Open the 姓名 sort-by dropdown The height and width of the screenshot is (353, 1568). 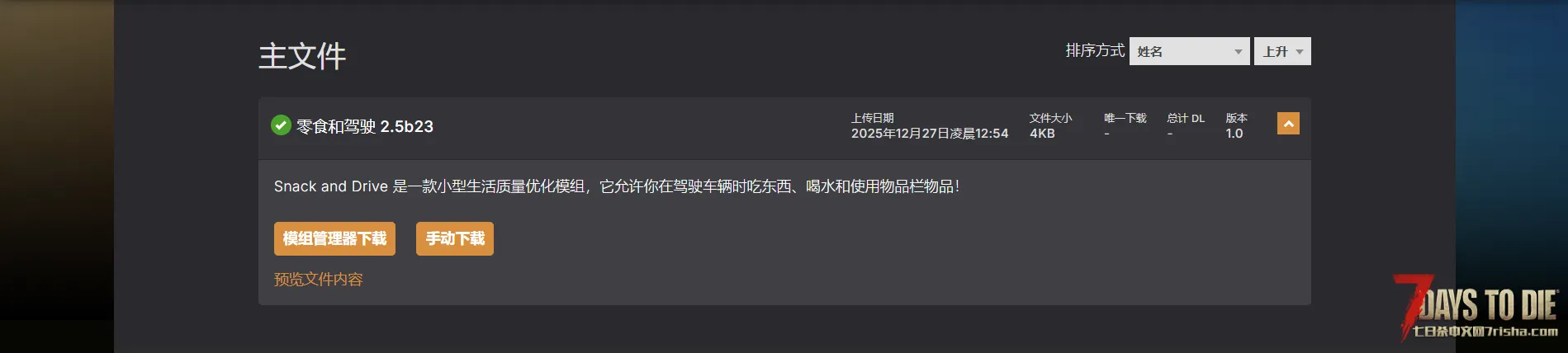click(1189, 51)
